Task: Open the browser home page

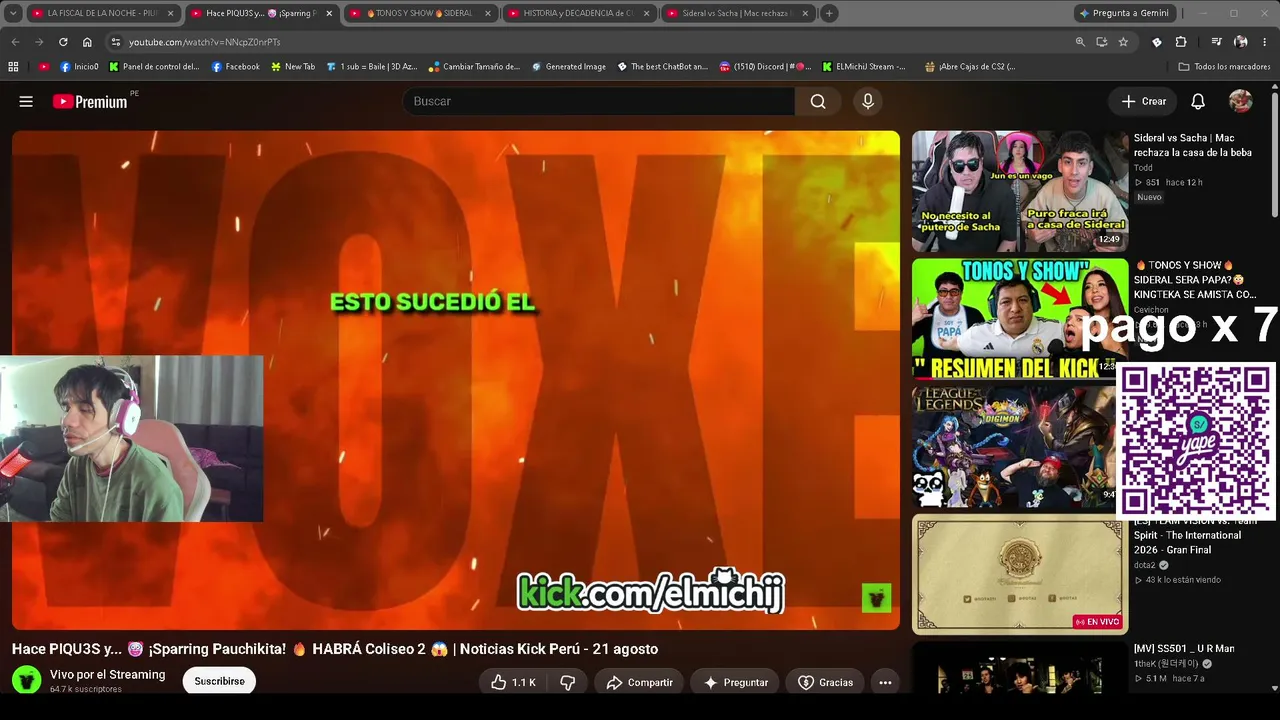Action: (87, 42)
